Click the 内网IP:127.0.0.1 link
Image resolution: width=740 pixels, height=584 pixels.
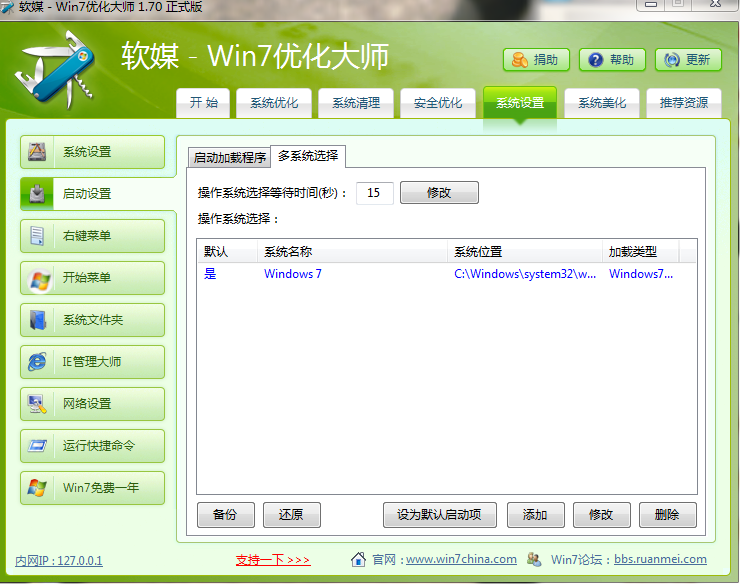(59, 561)
